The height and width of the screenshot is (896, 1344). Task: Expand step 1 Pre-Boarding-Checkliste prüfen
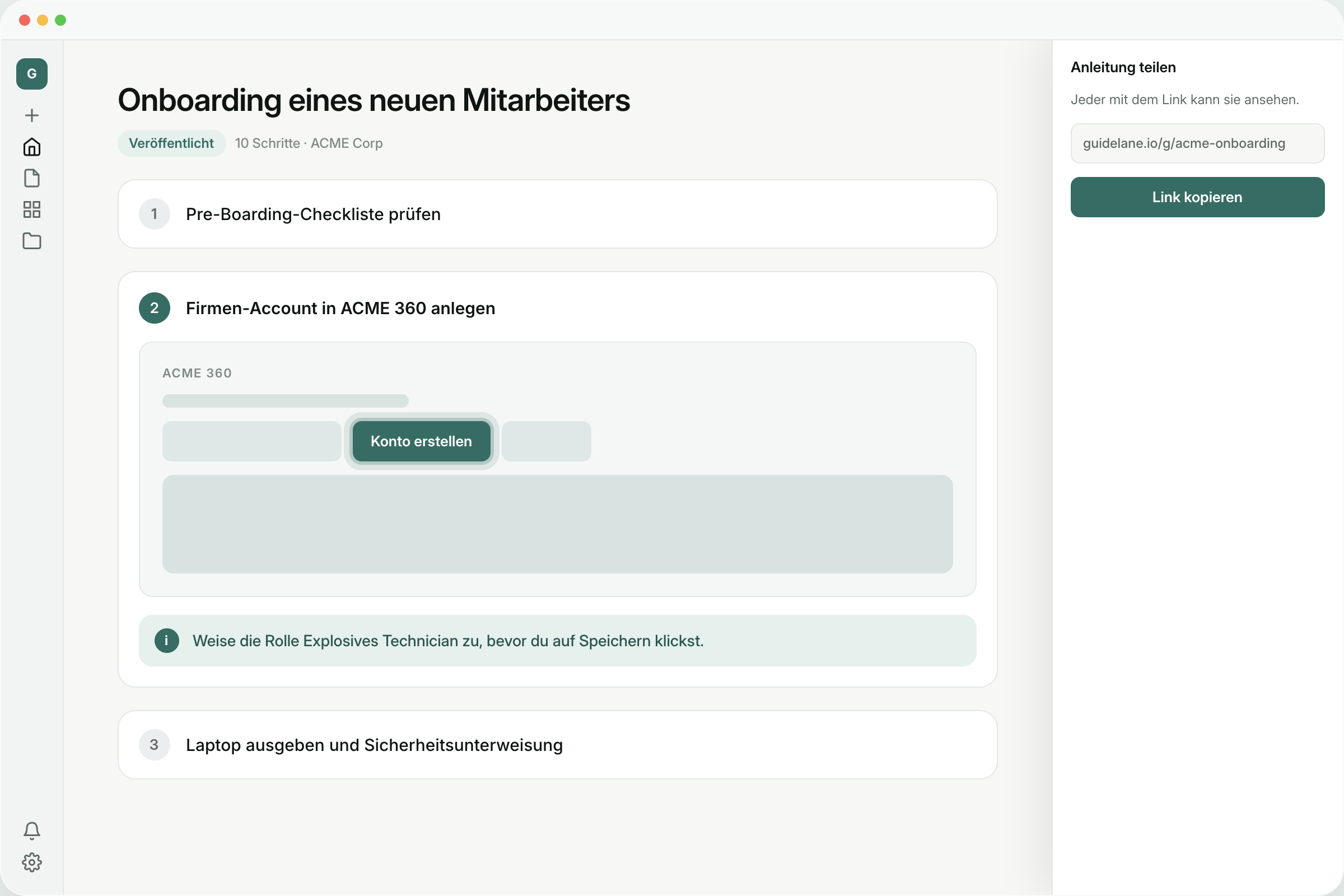click(558, 214)
